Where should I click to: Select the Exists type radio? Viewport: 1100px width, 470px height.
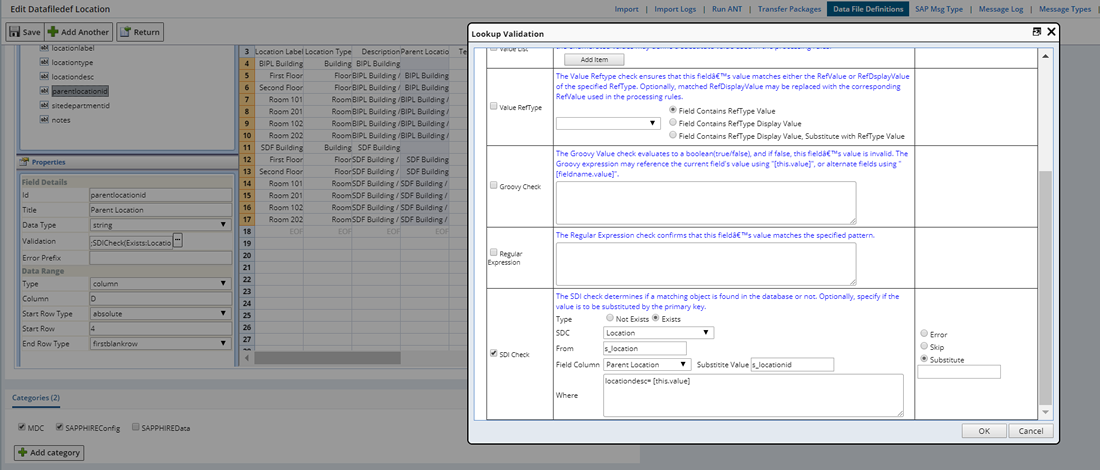pos(656,318)
